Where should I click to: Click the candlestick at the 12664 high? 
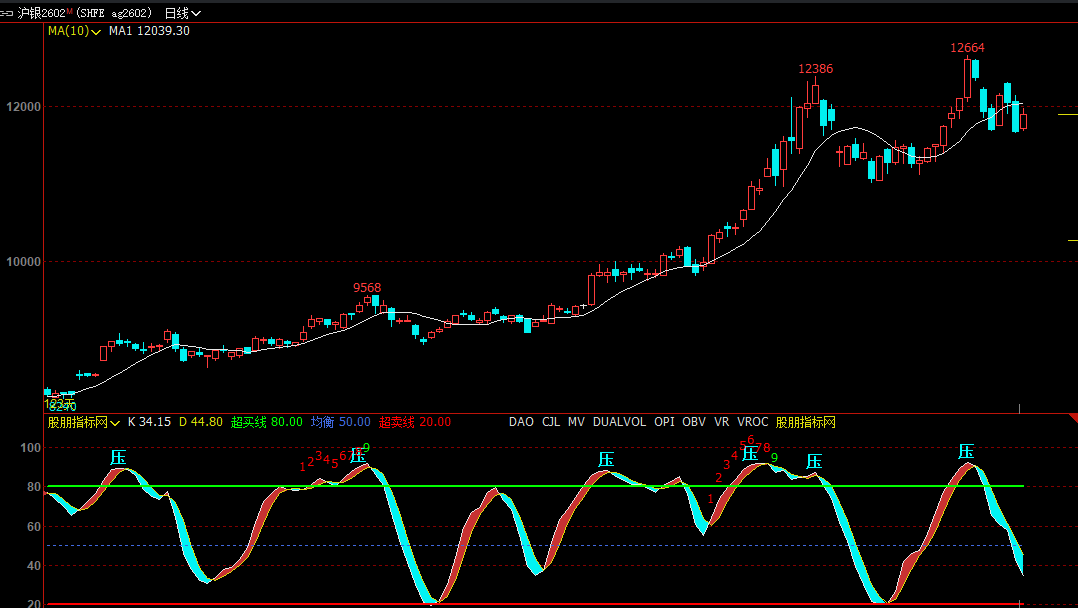click(968, 78)
